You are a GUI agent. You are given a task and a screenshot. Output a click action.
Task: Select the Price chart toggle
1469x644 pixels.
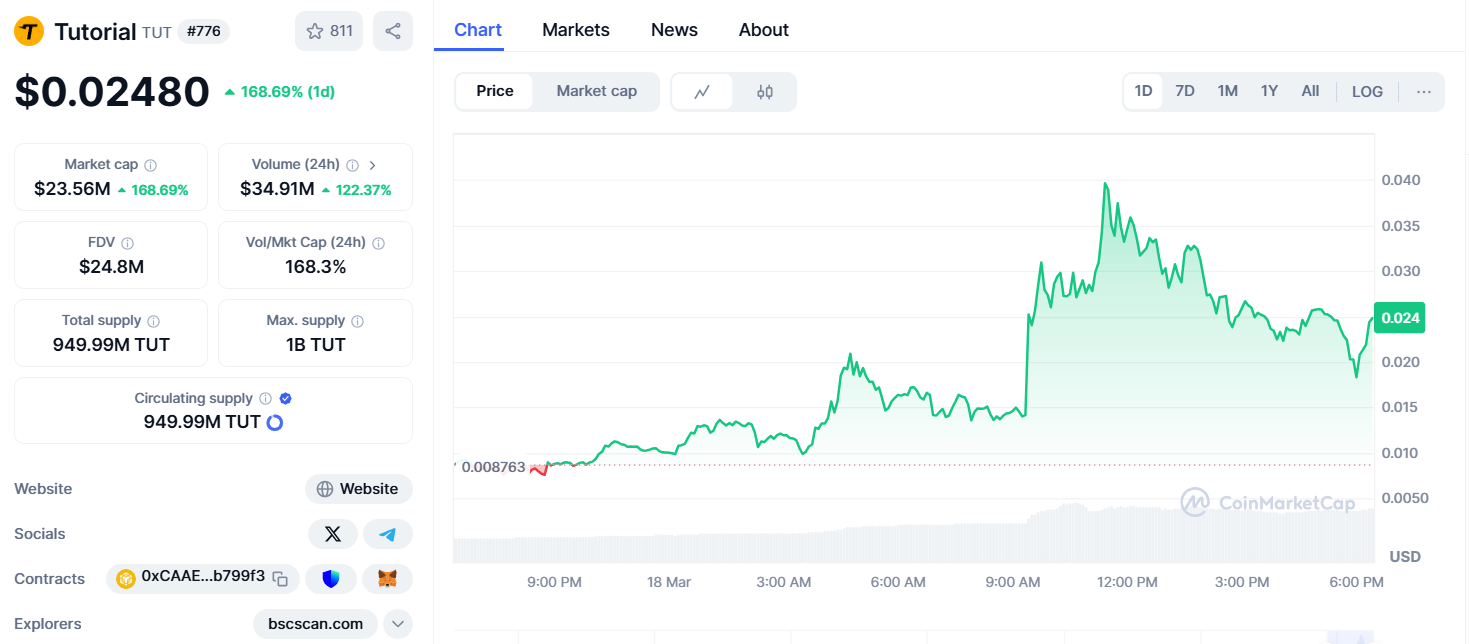pyautogui.click(x=495, y=91)
